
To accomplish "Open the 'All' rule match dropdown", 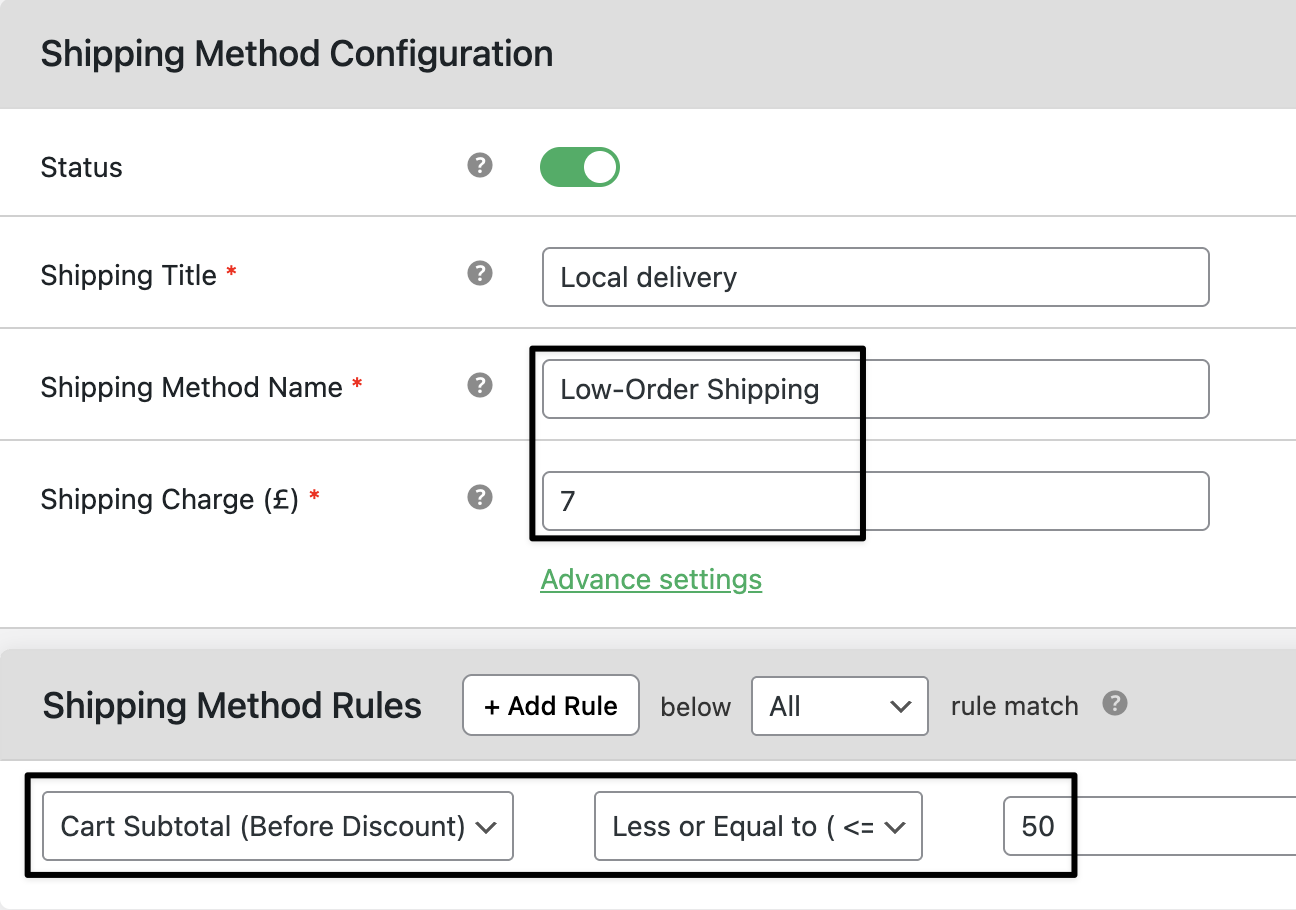I will click(x=840, y=706).
